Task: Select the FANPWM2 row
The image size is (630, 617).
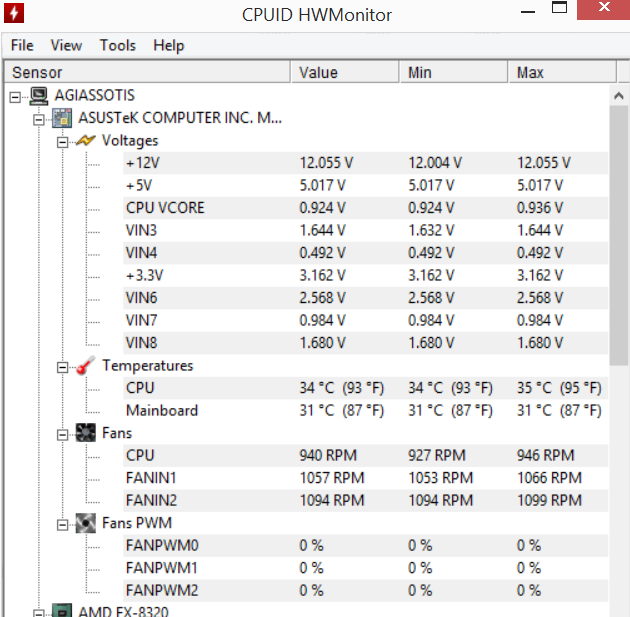Action: (366, 590)
